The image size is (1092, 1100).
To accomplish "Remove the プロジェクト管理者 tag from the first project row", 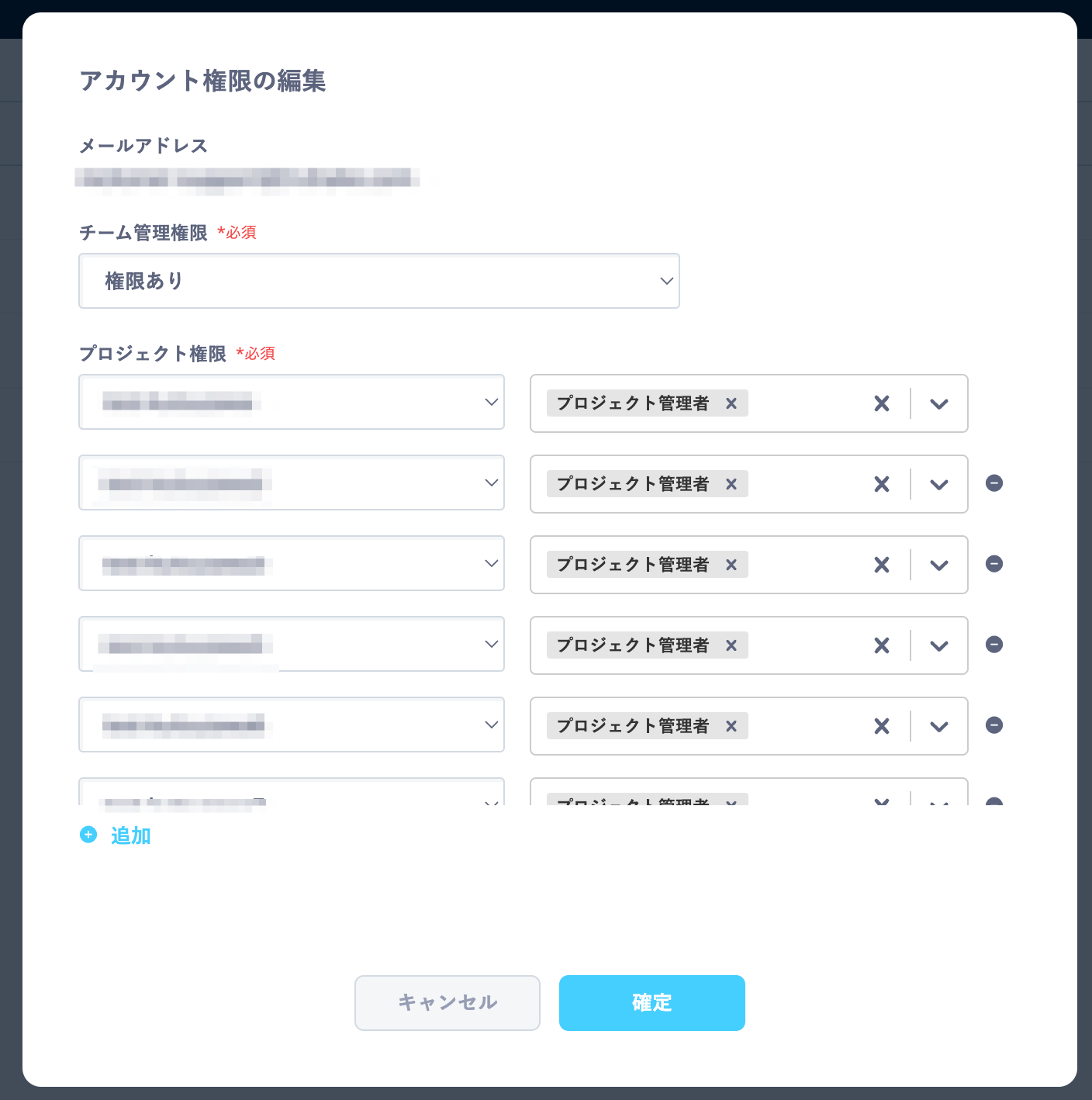I will 730,403.
